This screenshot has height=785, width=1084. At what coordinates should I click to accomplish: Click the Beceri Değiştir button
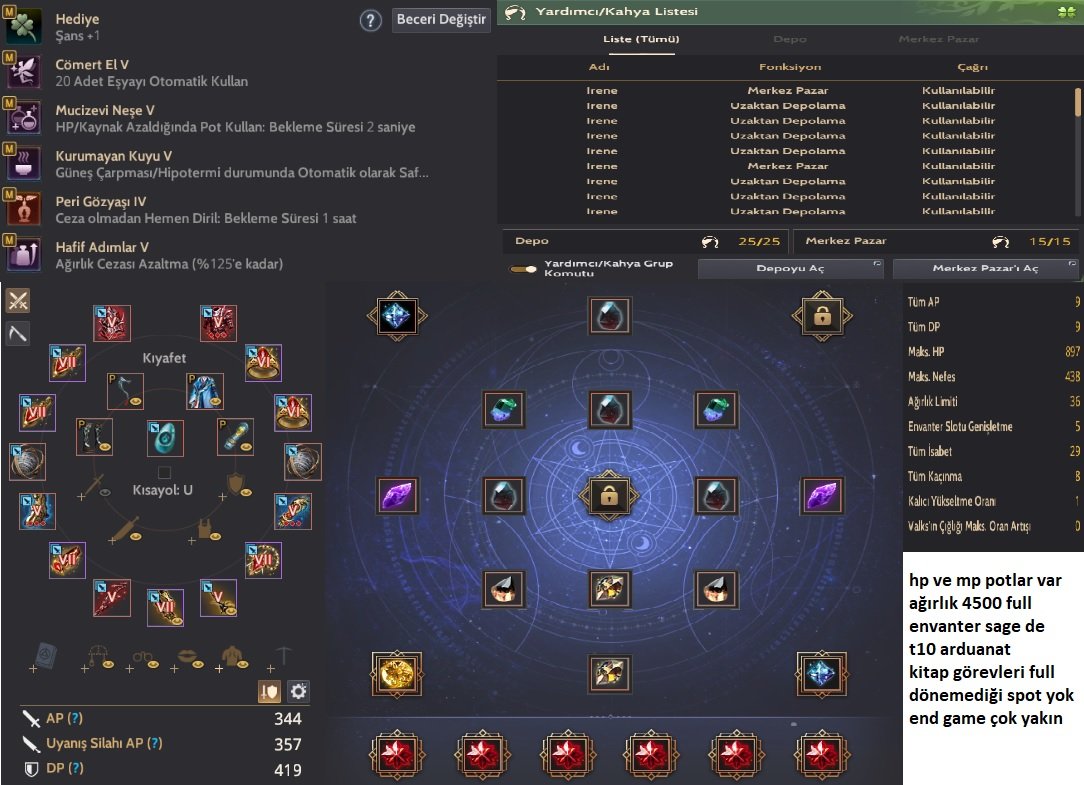click(441, 19)
